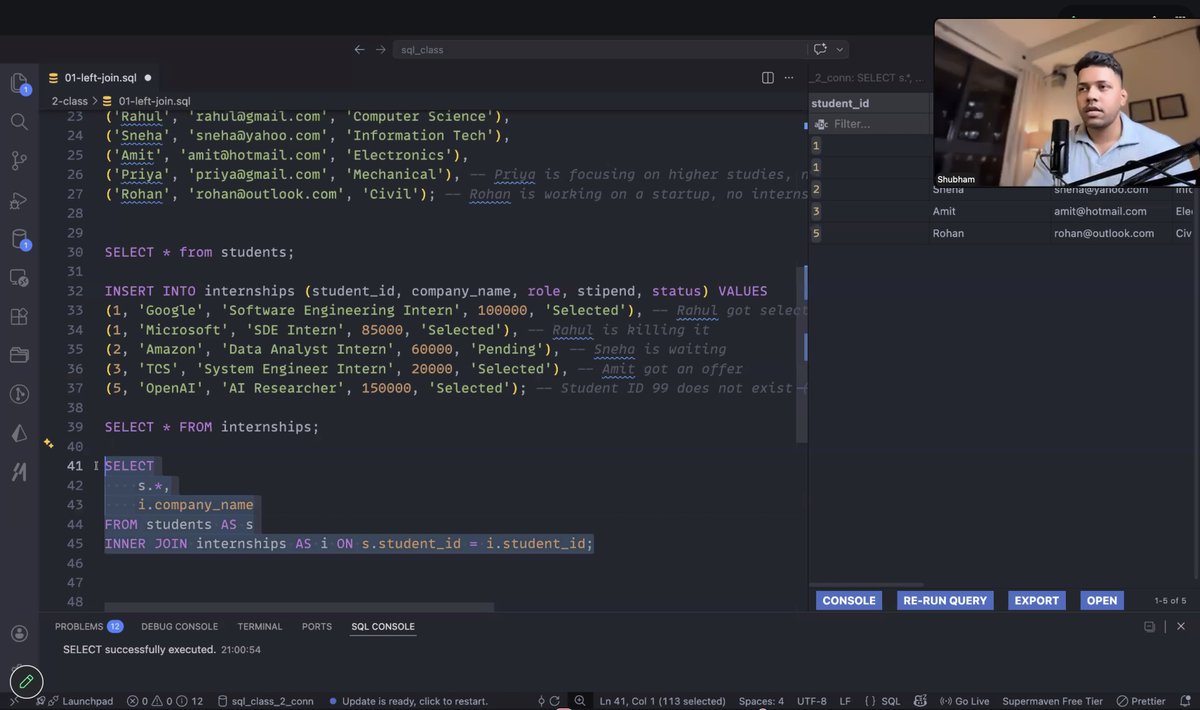This screenshot has width=1200, height=710.
Task: Click the 2-class breadcrumb folder
Action: [69, 101]
